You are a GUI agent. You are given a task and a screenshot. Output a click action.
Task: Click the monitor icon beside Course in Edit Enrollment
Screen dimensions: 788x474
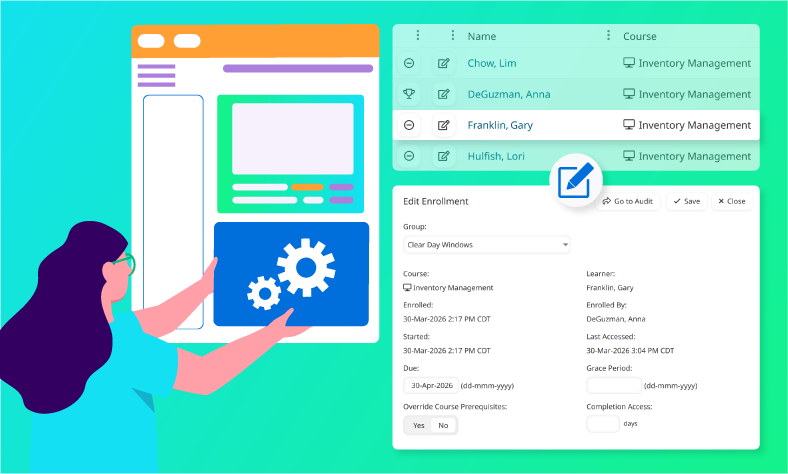click(407, 288)
